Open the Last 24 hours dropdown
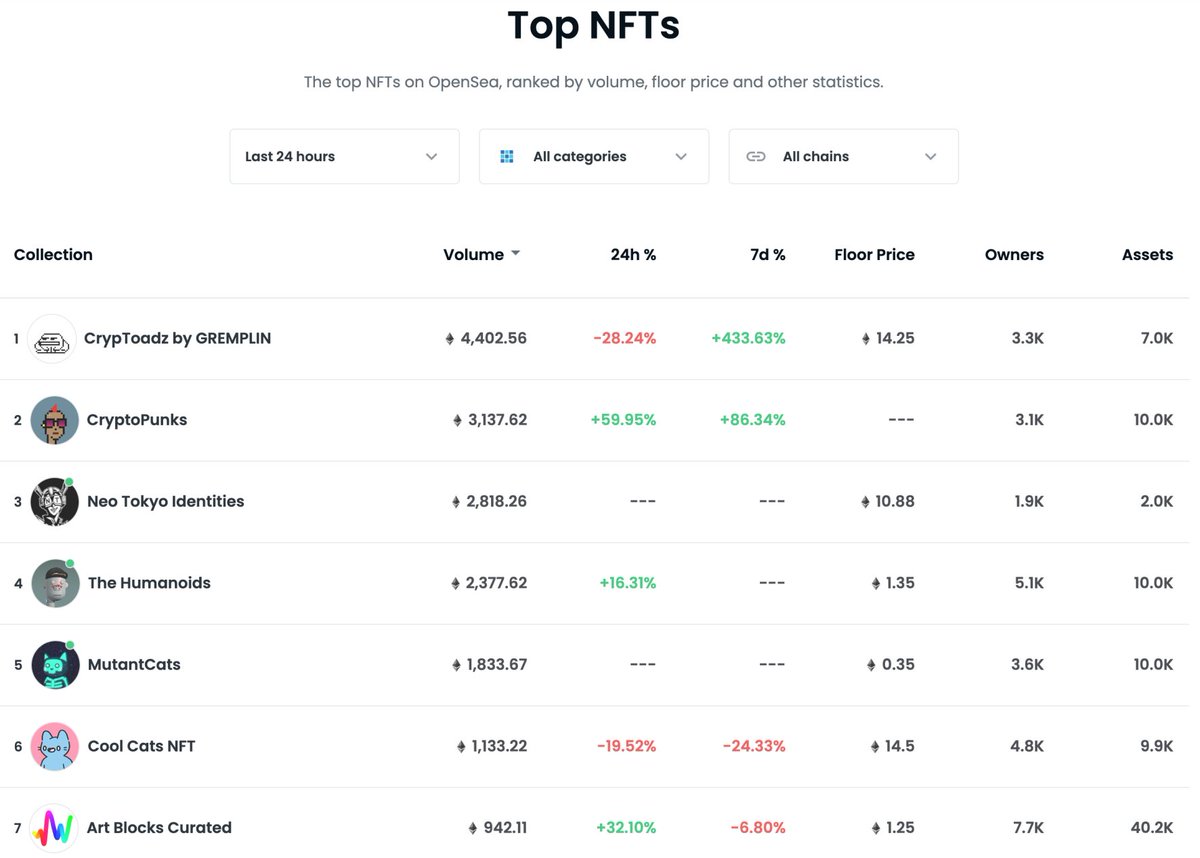Image resolution: width=1200 pixels, height=858 pixels. [344, 156]
